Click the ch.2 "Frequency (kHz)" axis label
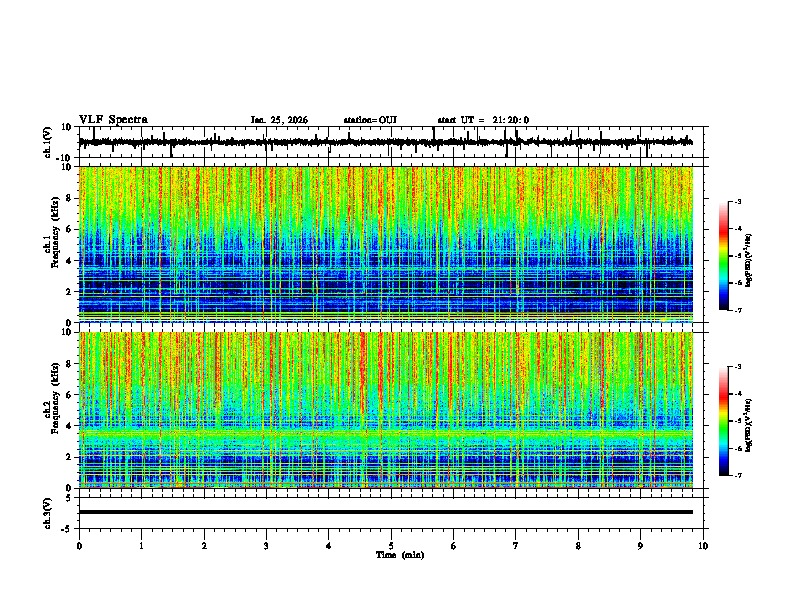Viewport: 792px width, 612px height. tap(54, 398)
